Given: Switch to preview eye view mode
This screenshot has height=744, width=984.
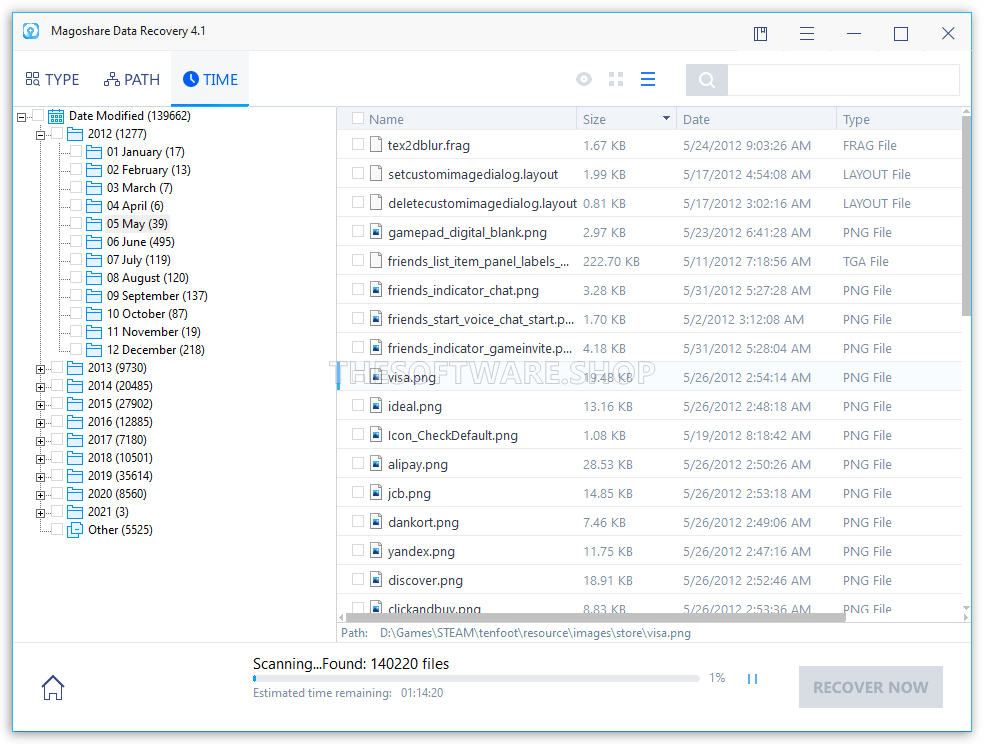Looking at the screenshot, I should point(584,79).
